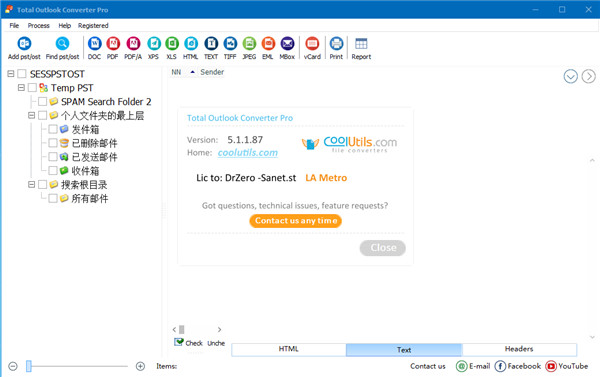Select the 已发送邮件 checkbox

pyautogui.click(x=53, y=157)
